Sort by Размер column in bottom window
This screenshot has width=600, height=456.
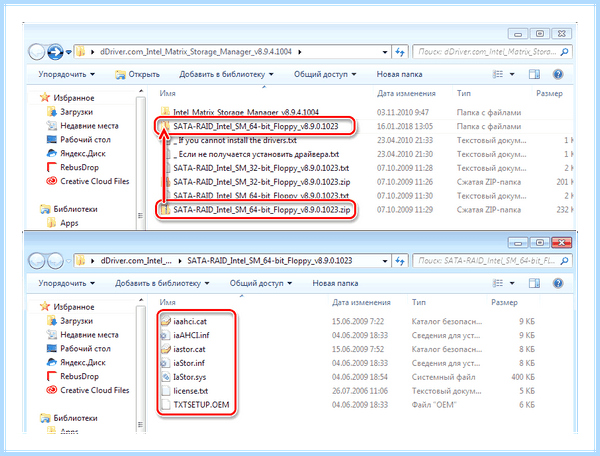pyautogui.click(x=504, y=302)
